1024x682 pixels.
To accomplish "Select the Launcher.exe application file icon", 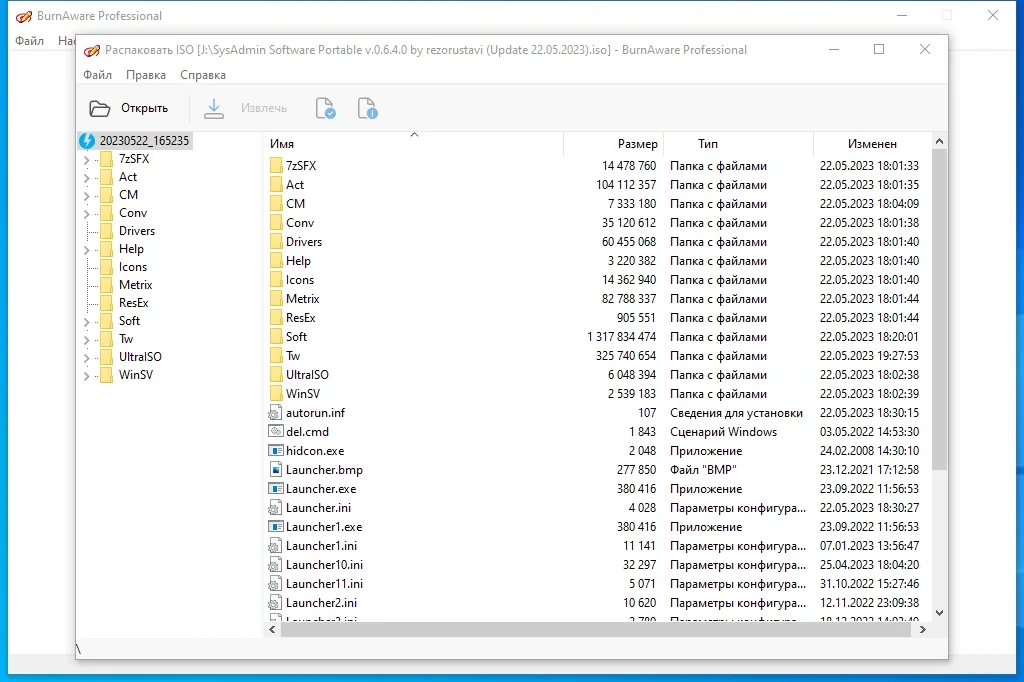I will (x=276, y=489).
